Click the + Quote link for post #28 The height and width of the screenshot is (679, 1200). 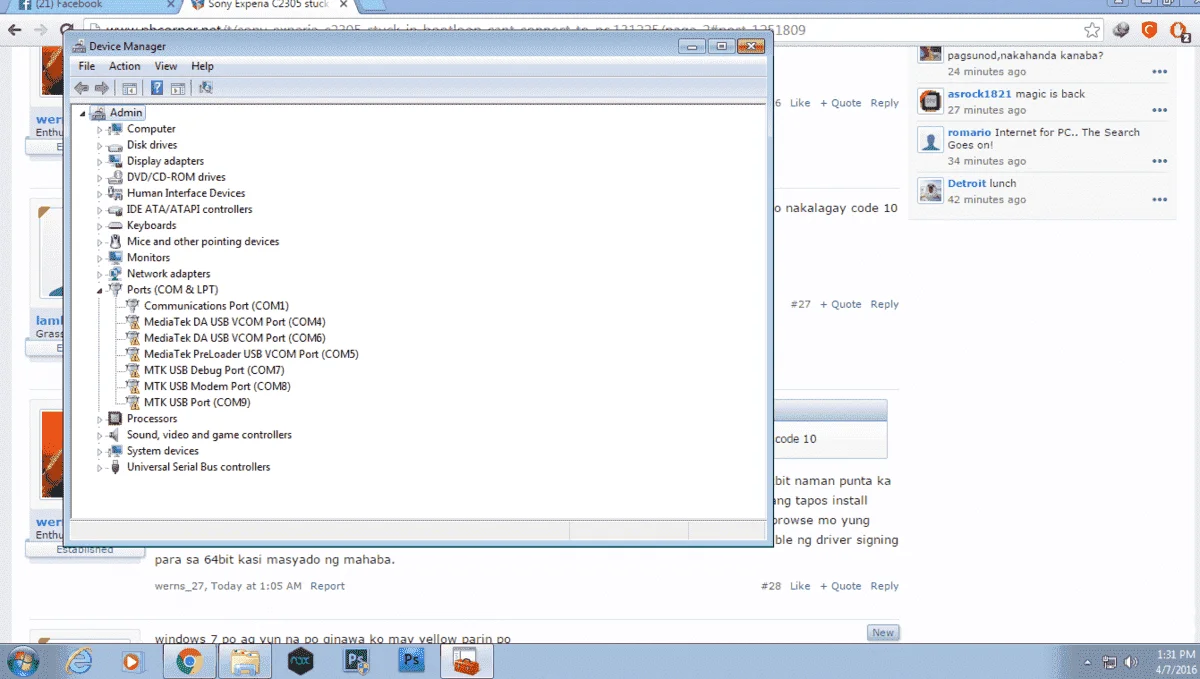click(841, 586)
